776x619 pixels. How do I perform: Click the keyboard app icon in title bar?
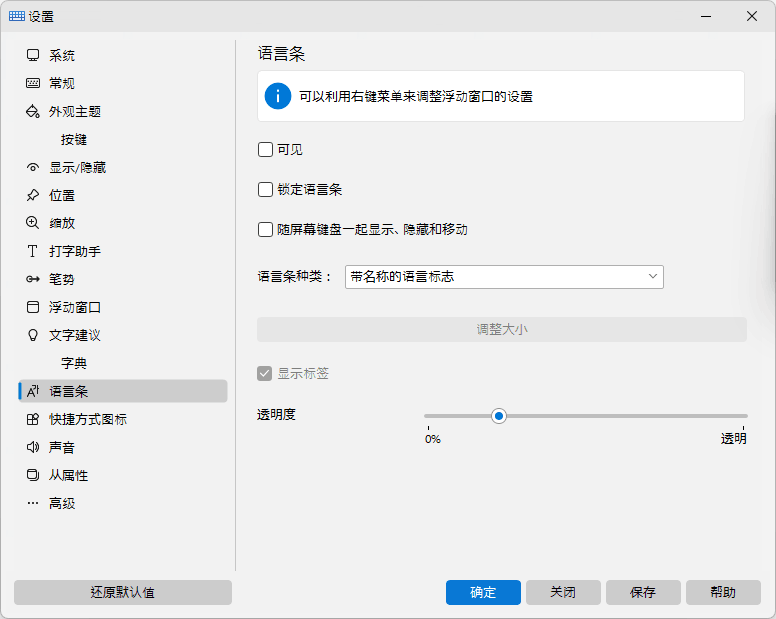click(17, 16)
